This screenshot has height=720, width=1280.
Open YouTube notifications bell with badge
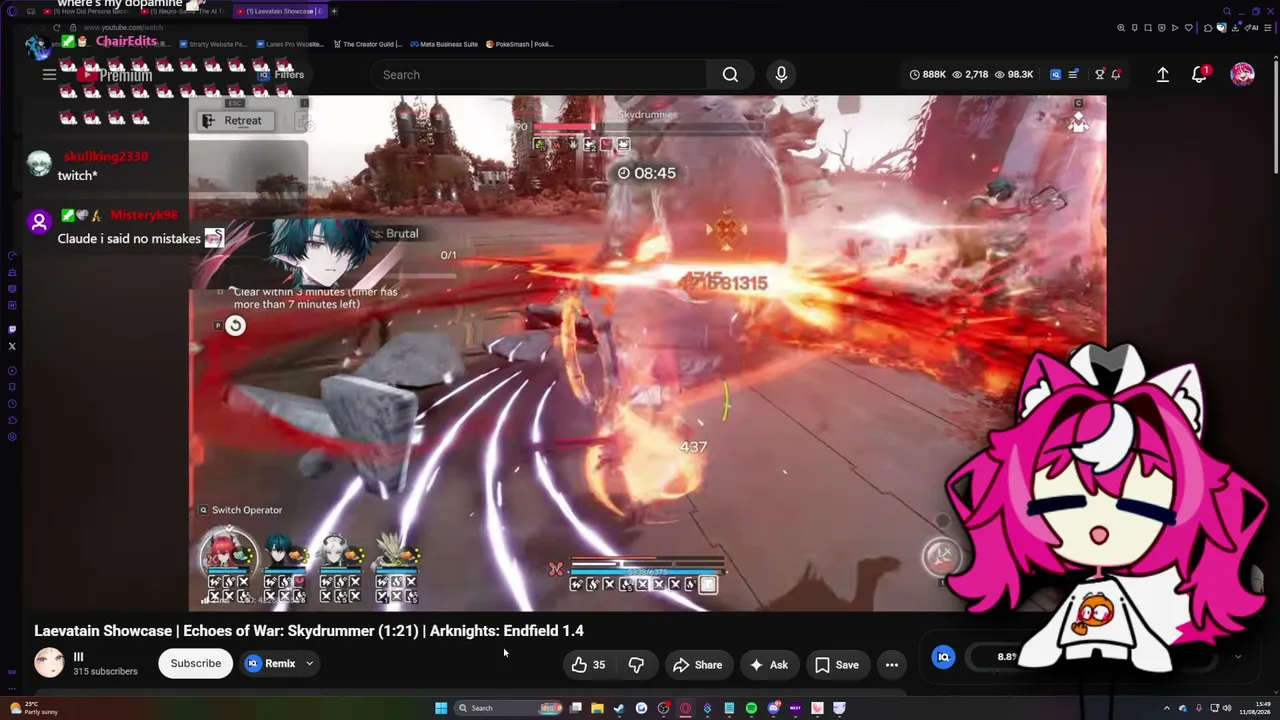(1199, 74)
